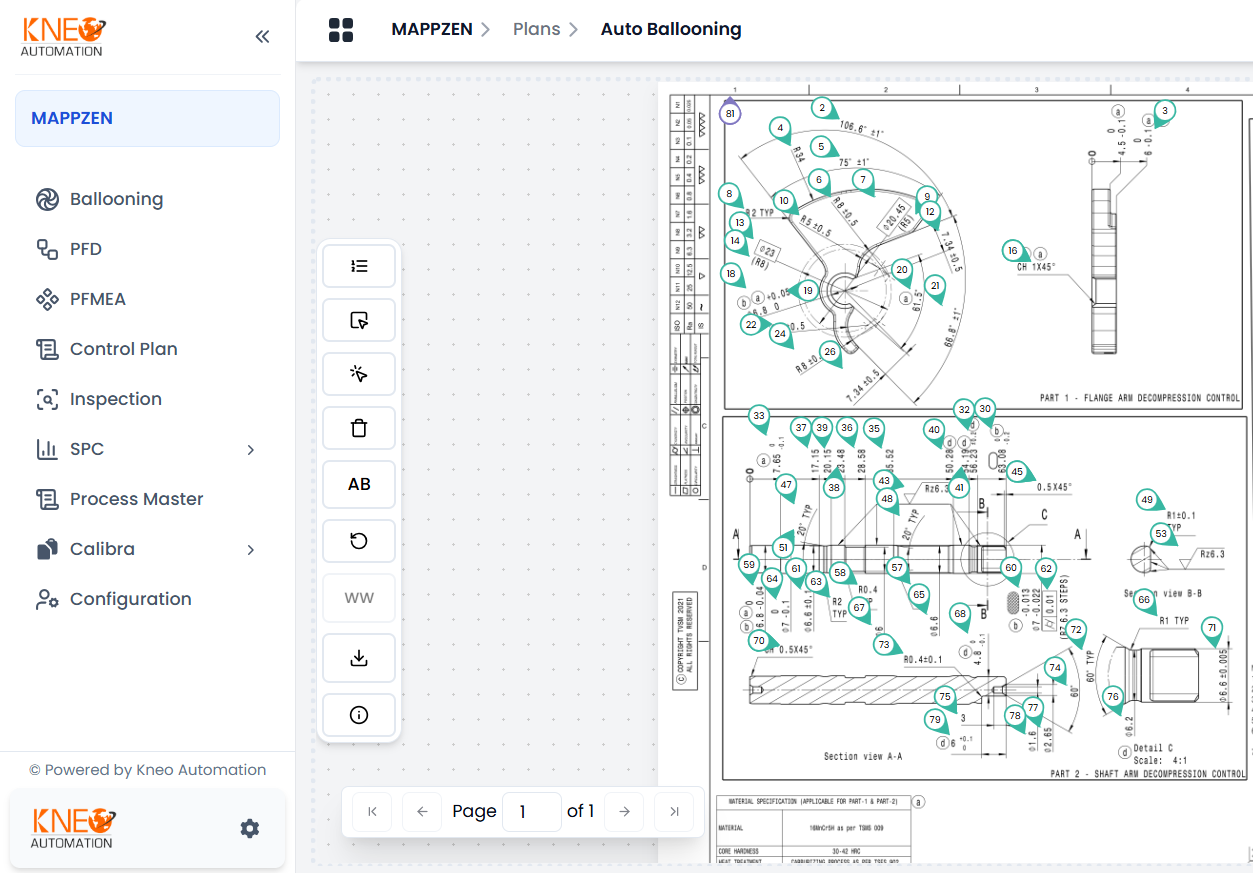1253x873 pixels.
Task: Open the apps grid icon in header
Action: pyautogui.click(x=341, y=30)
